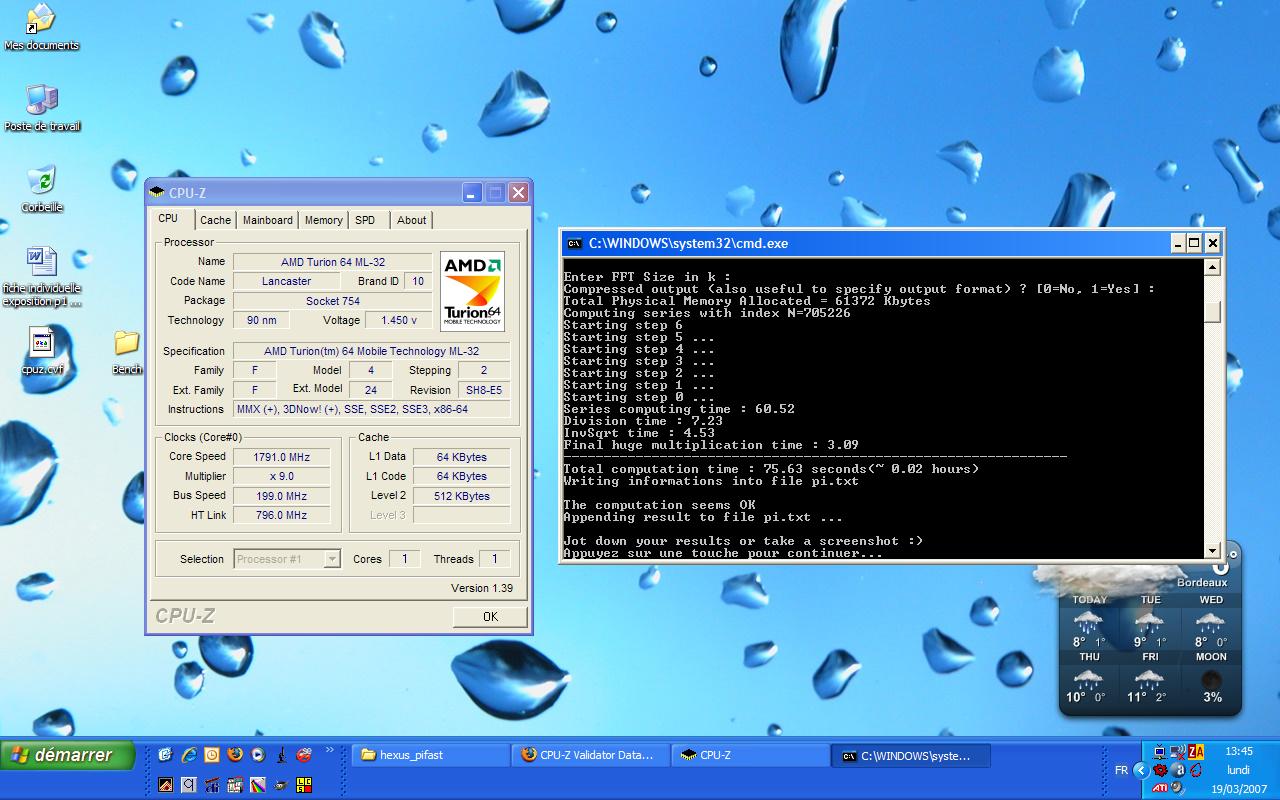This screenshot has width=1280, height=800.
Task: Click the Name field AMD Turion 64 ML-32
Action: click(332, 262)
